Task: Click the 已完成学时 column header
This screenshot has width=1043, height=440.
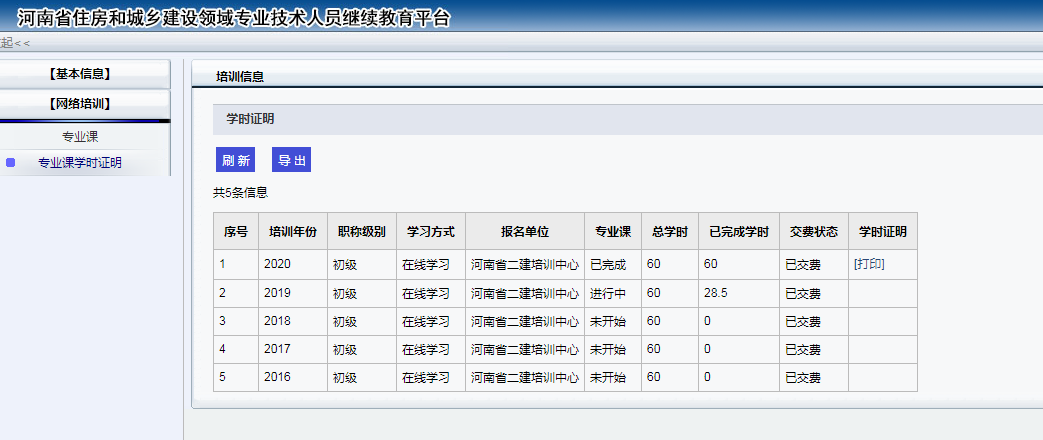Action: point(738,231)
